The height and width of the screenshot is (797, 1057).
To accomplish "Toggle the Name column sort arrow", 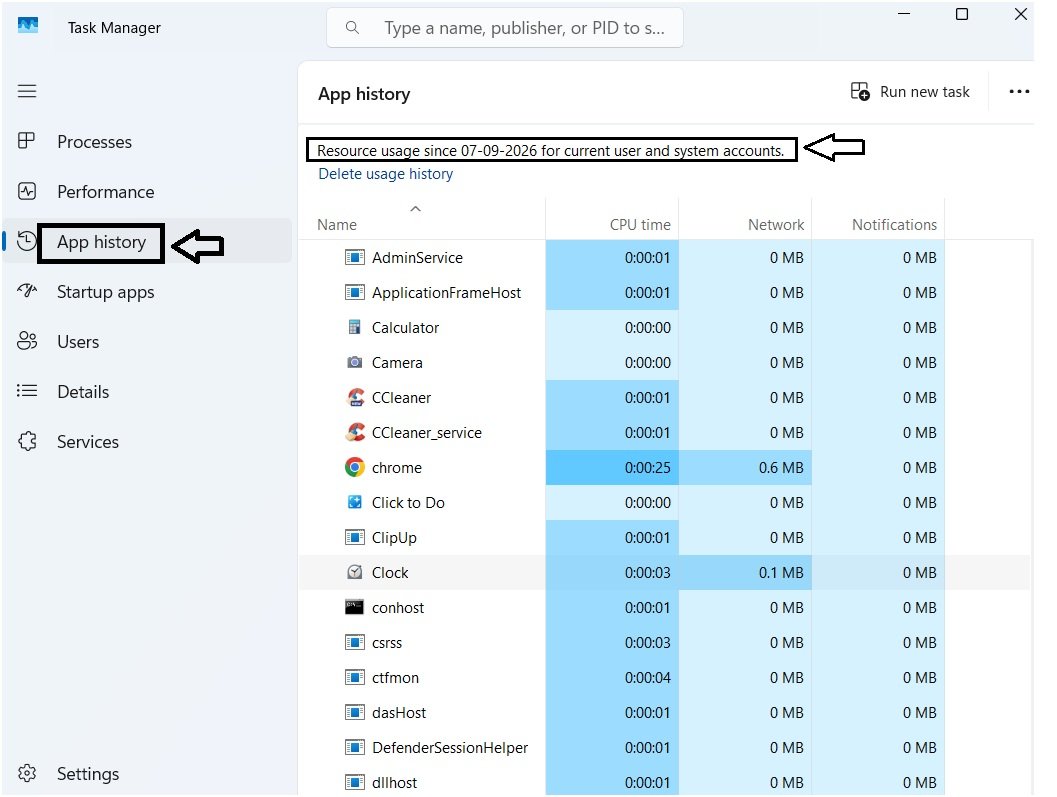I will click(x=416, y=208).
